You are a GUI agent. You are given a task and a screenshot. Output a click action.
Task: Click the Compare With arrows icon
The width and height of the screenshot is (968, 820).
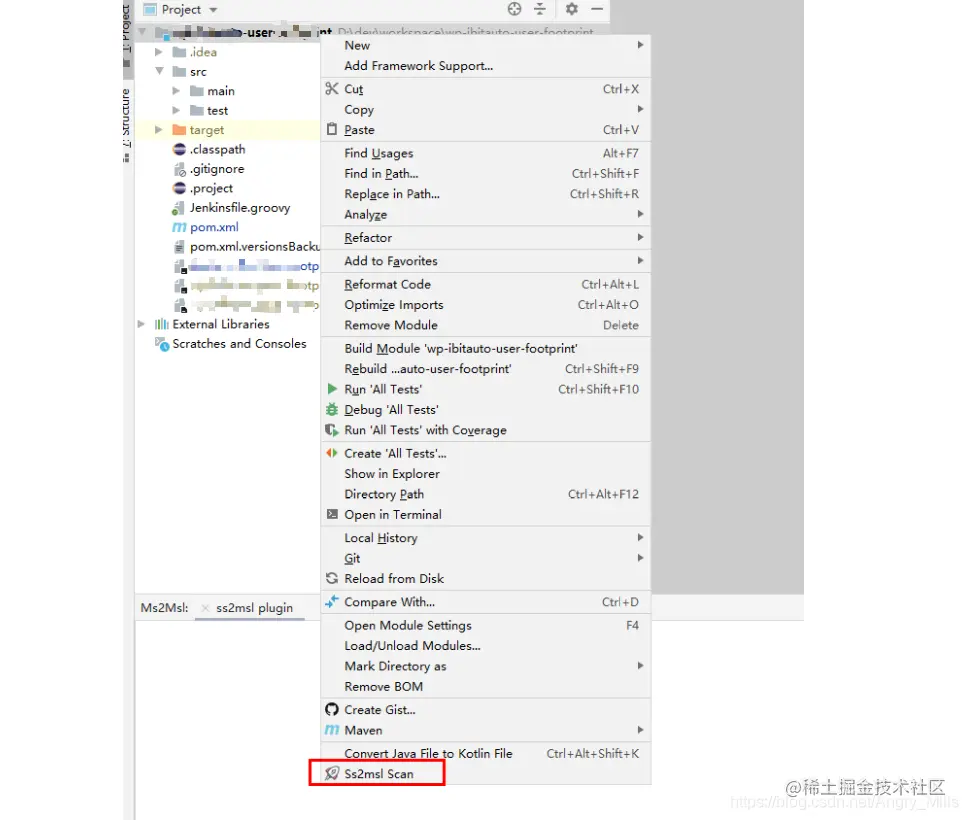(332, 601)
